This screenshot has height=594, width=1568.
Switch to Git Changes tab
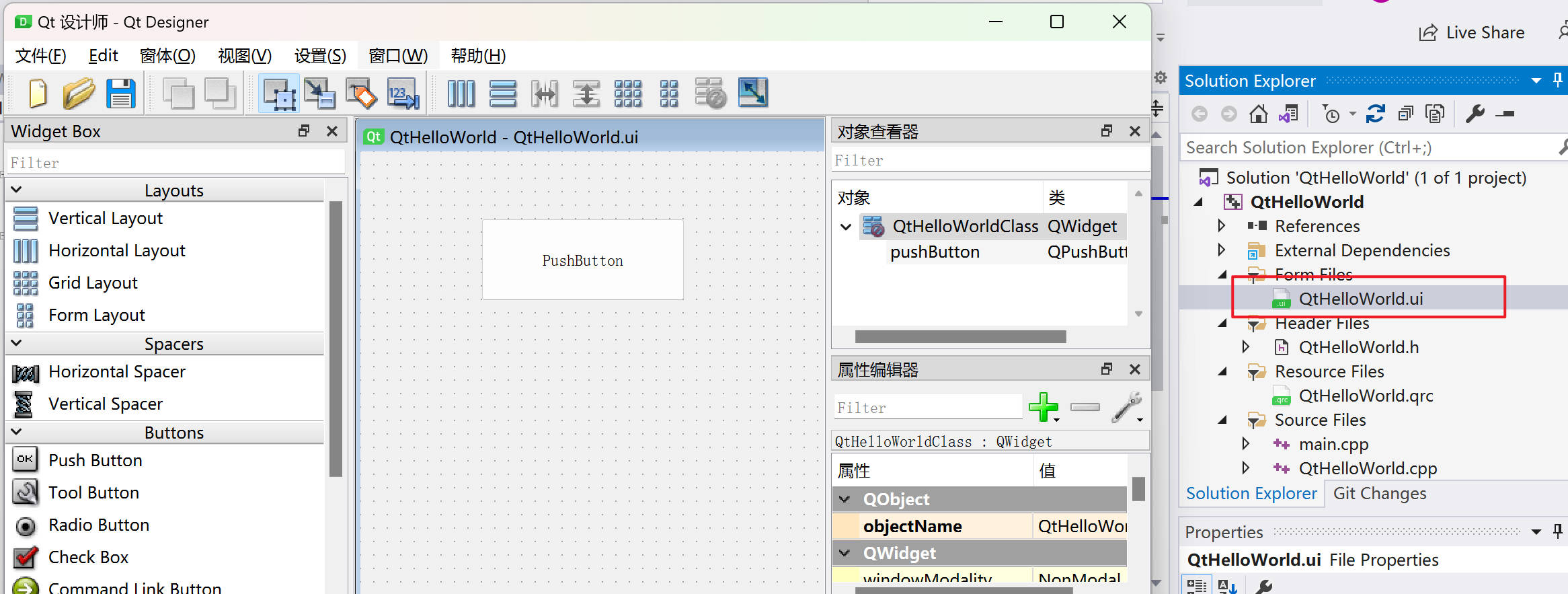click(1379, 493)
